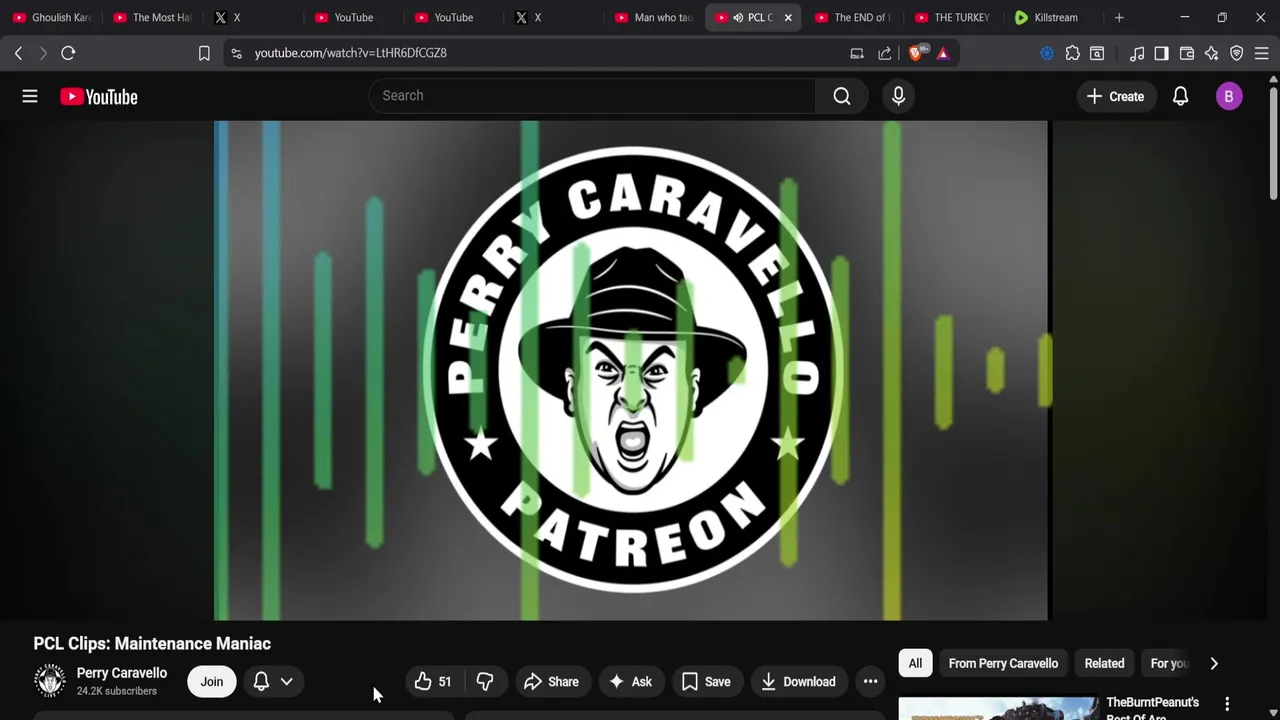Click the video player to pause
Screen dimensions: 1280x720
[631, 370]
